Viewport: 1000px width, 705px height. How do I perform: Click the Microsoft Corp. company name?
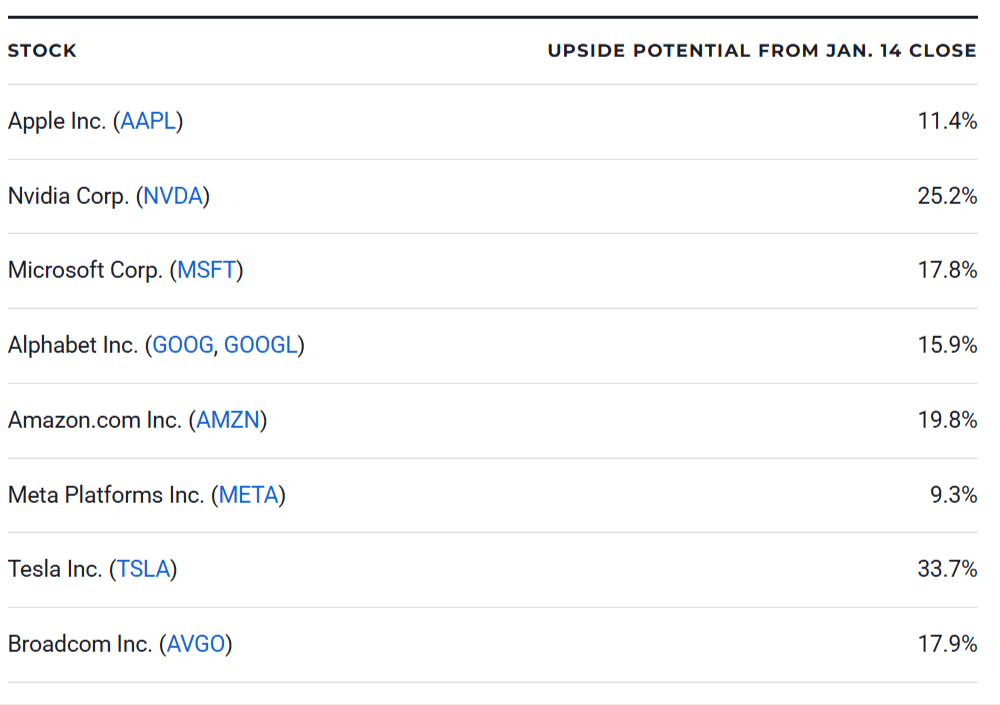point(85,271)
